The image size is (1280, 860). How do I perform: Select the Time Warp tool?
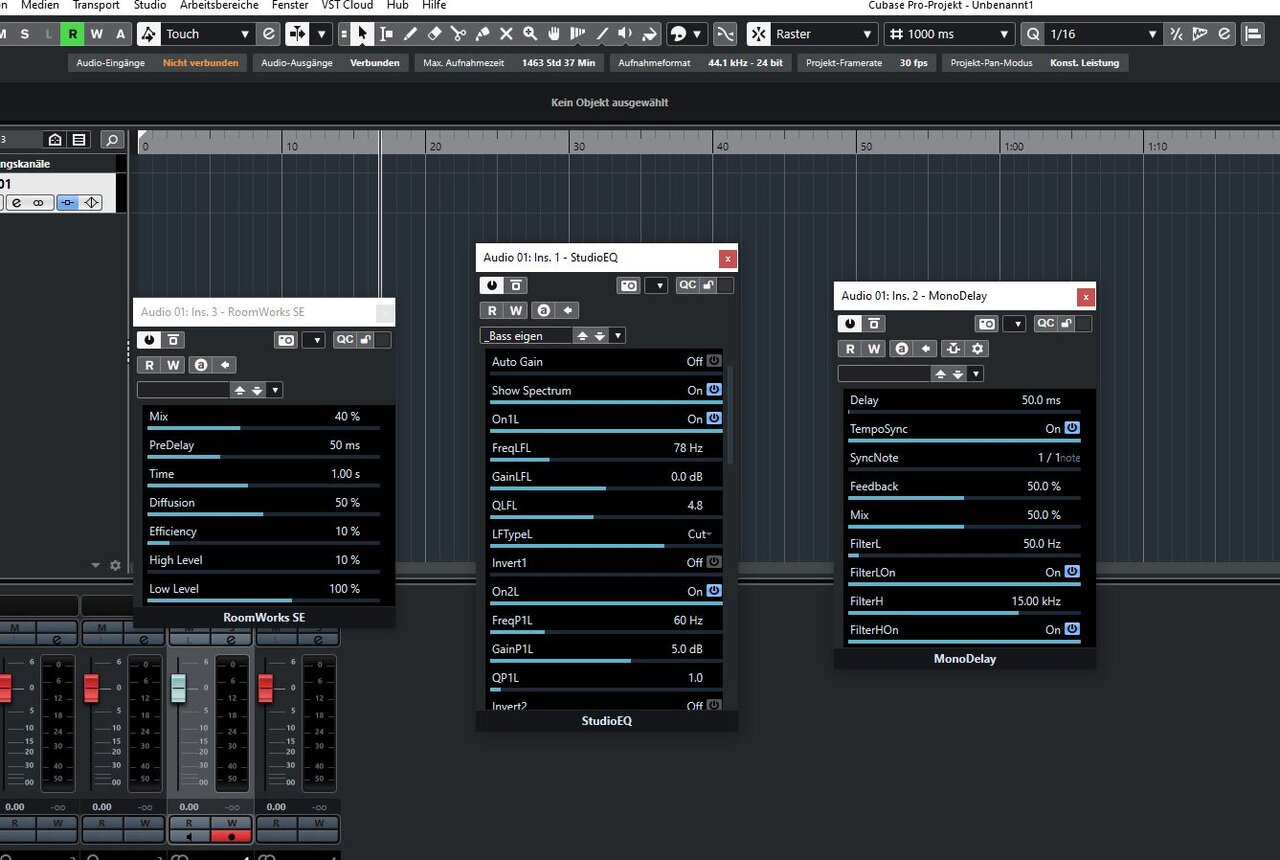click(578, 34)
